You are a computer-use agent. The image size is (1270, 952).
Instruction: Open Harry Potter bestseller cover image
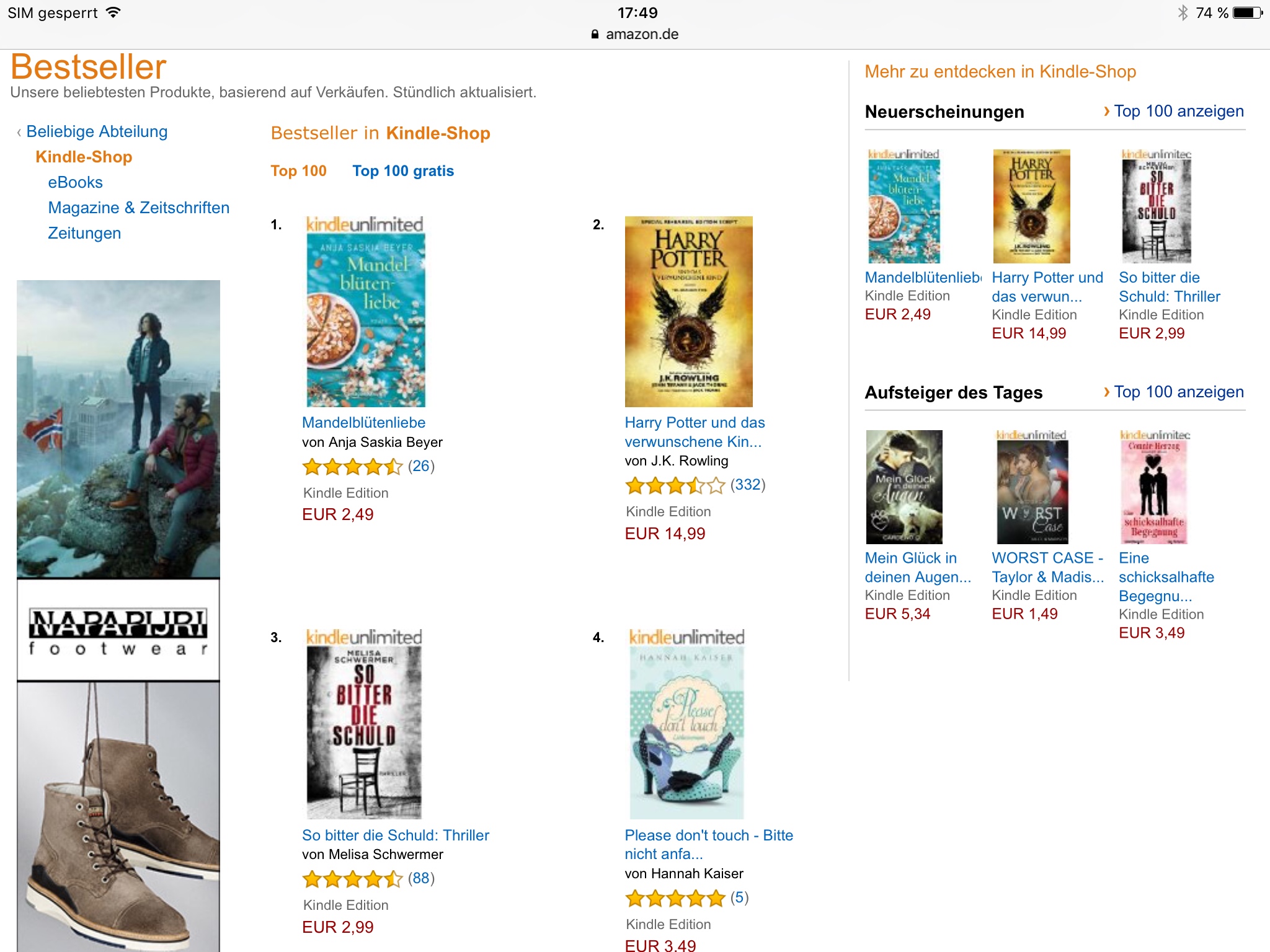[x=688, y=312]
